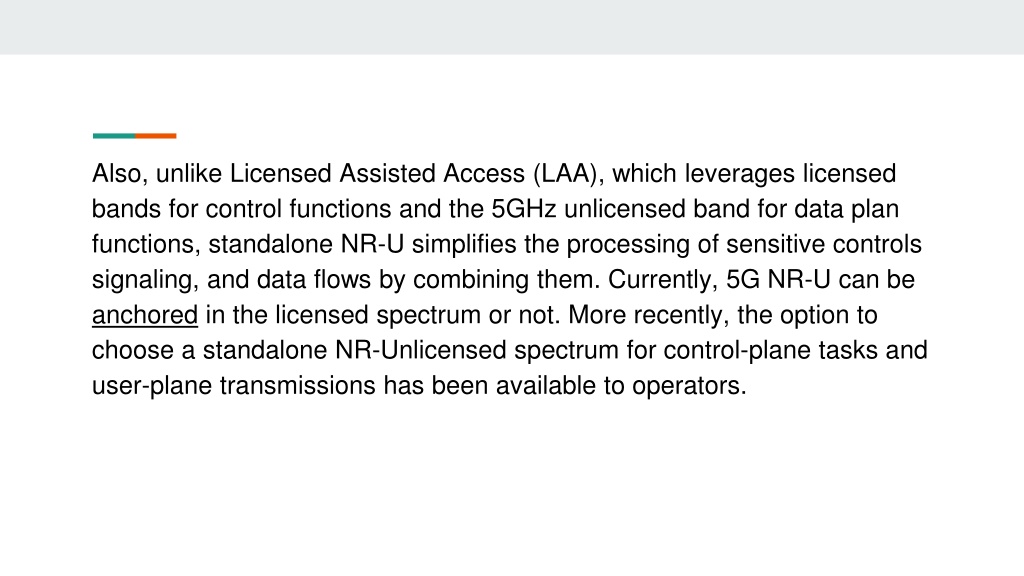1024x576 pixels.
Task: Click the word "transmissions" on last line
Action: click(297, 385)
